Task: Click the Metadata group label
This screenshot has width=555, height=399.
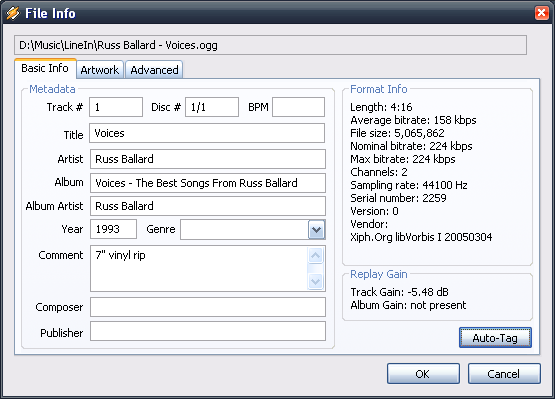Action: 52,89
